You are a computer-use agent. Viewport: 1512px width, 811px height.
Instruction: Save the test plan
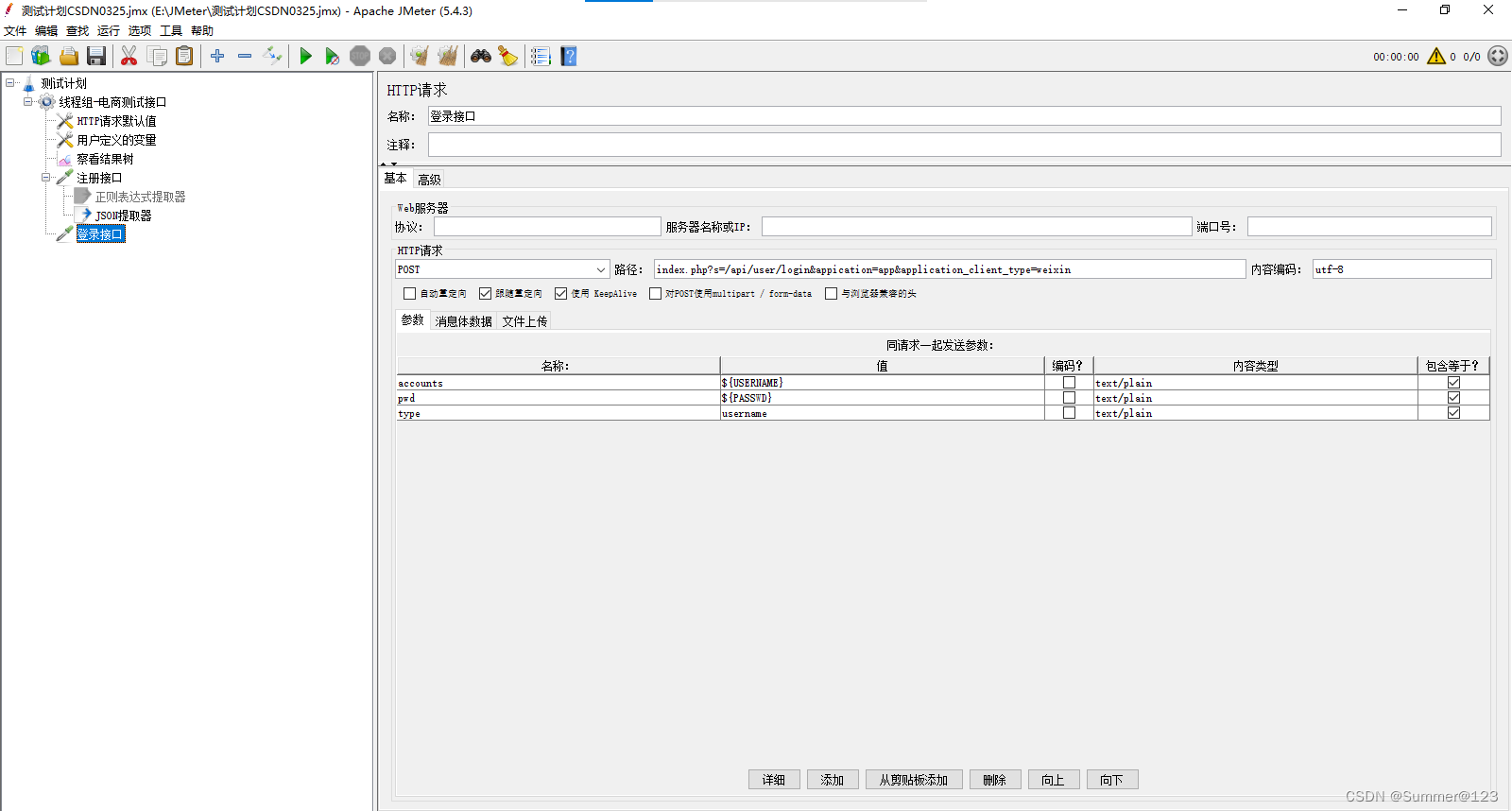[x=96, y=56]
